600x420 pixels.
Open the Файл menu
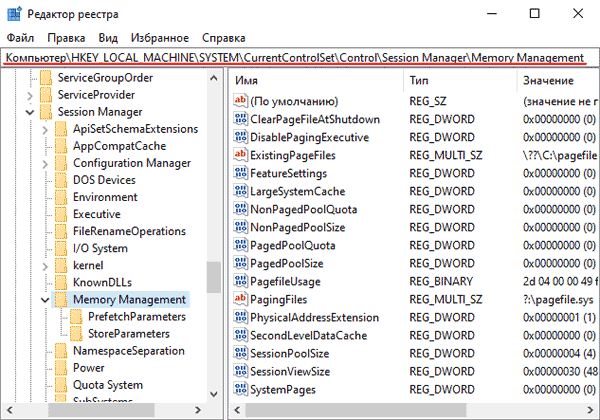pyautogui.click(x=20, y=38)
